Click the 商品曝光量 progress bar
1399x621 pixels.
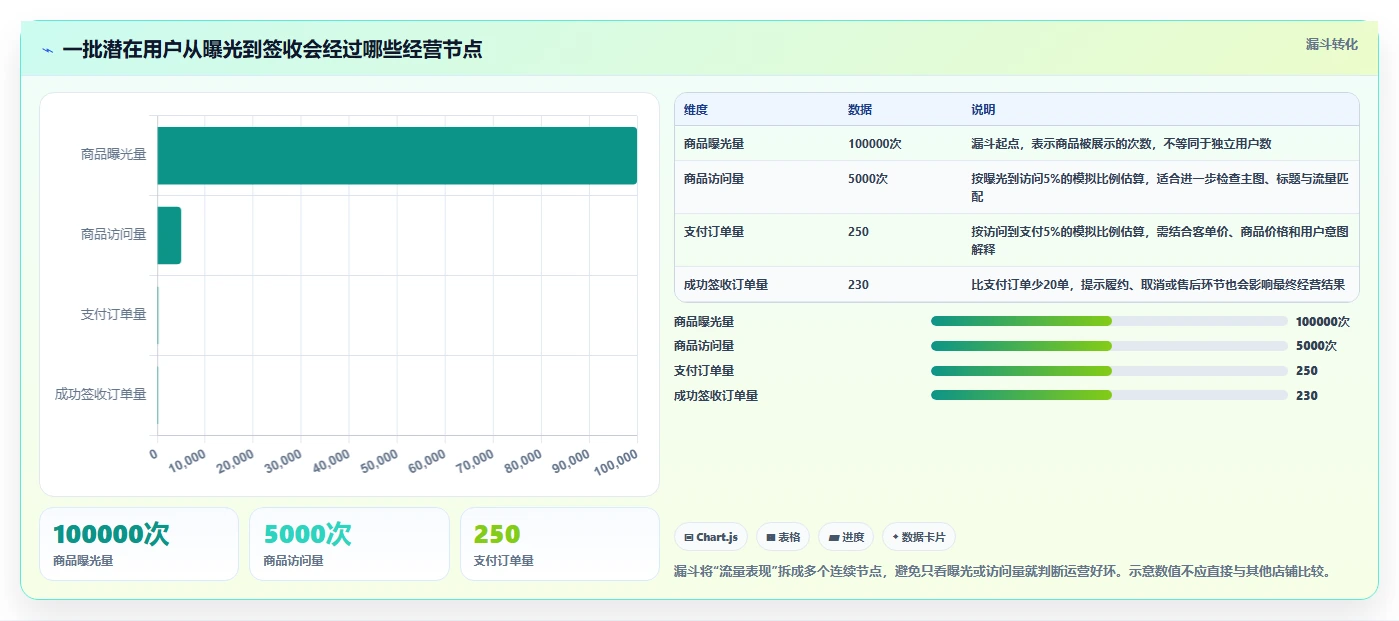click(x=1109, y=321)
